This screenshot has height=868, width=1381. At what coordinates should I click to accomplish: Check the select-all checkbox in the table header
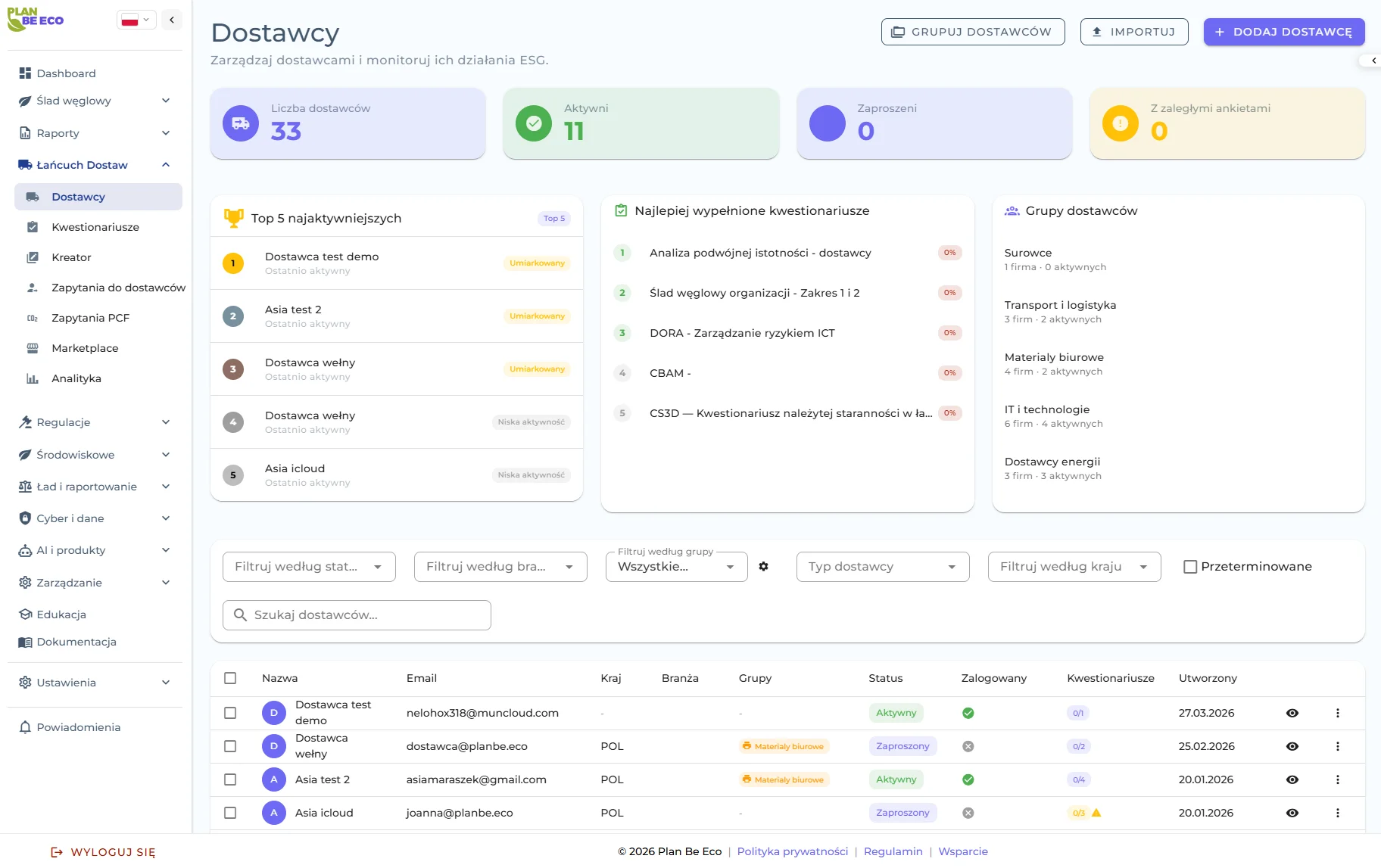[x=231, y=678]
